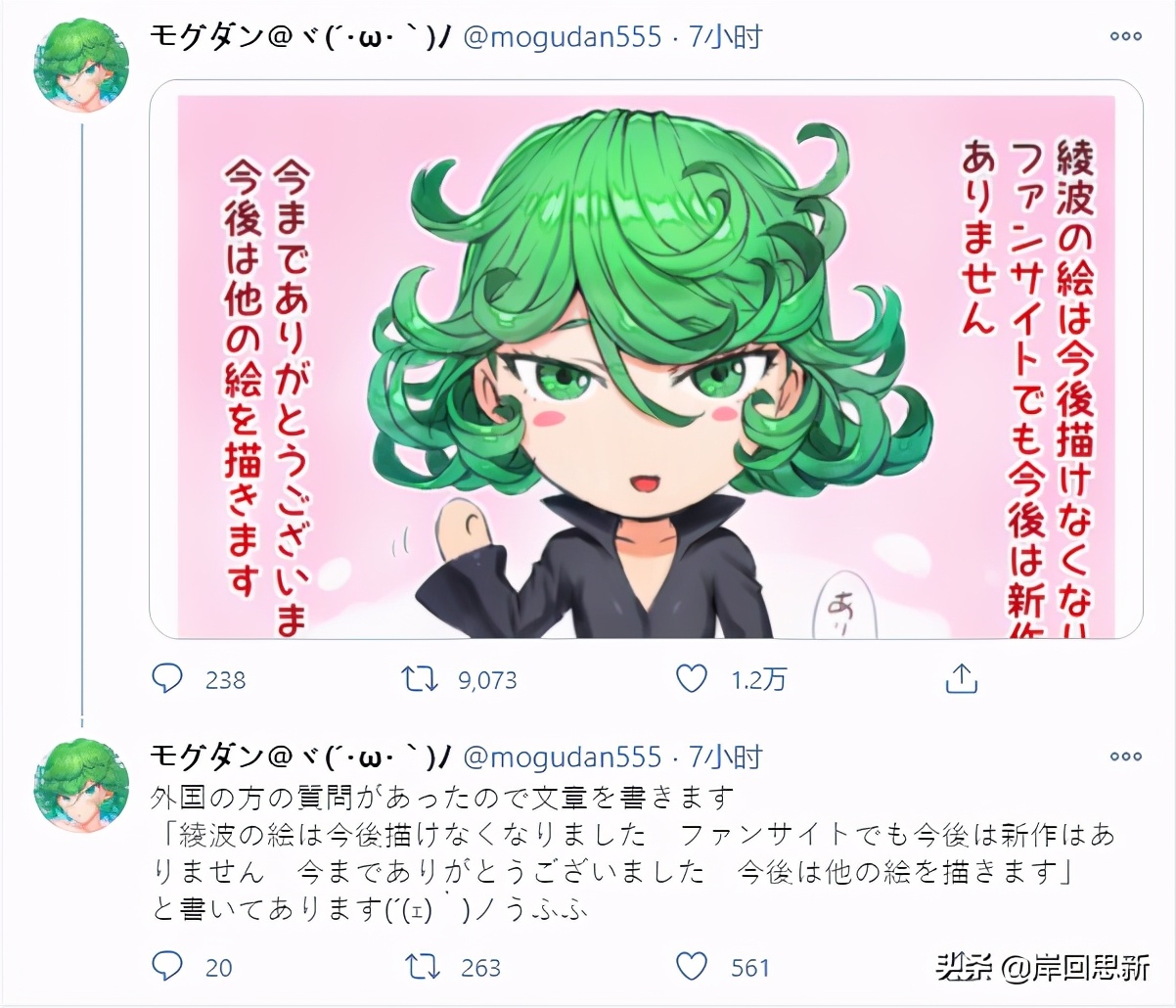The height and width of the screenshot is (1008, 1176).
Task: Open 7小时 timestamp of first tweet
Action: point(725,37)
